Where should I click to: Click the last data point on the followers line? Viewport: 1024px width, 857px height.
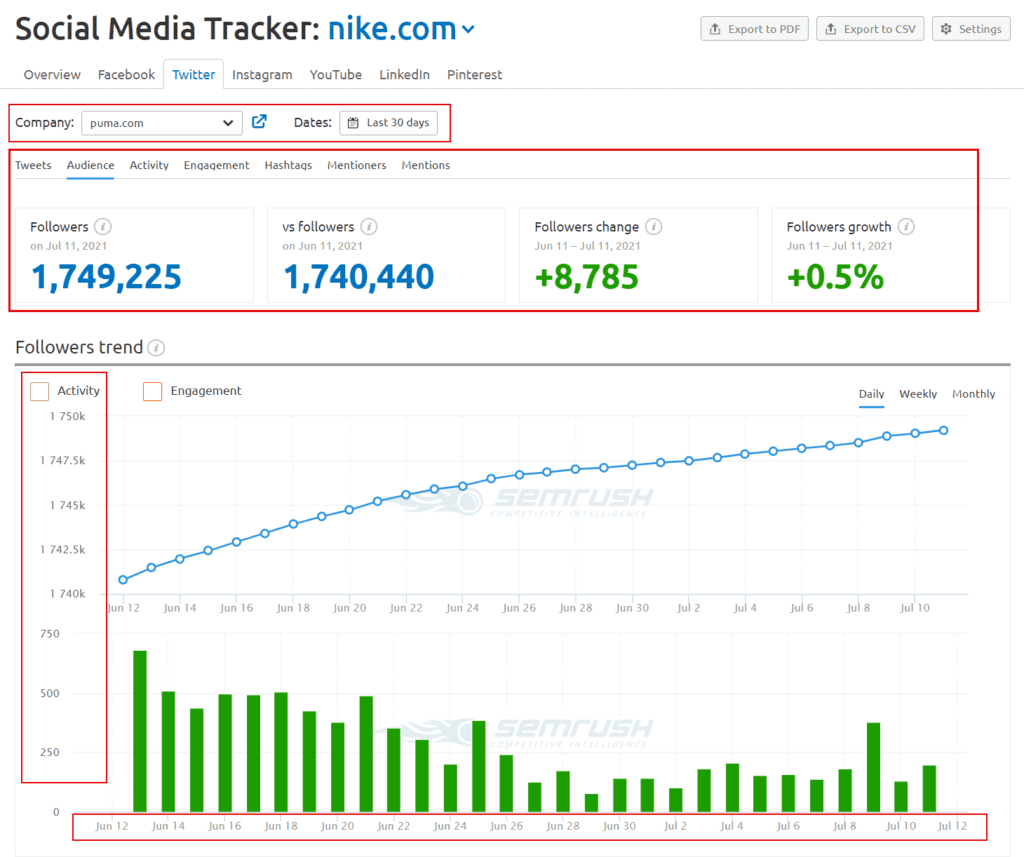pyautogui.click(x=944, y=430)
